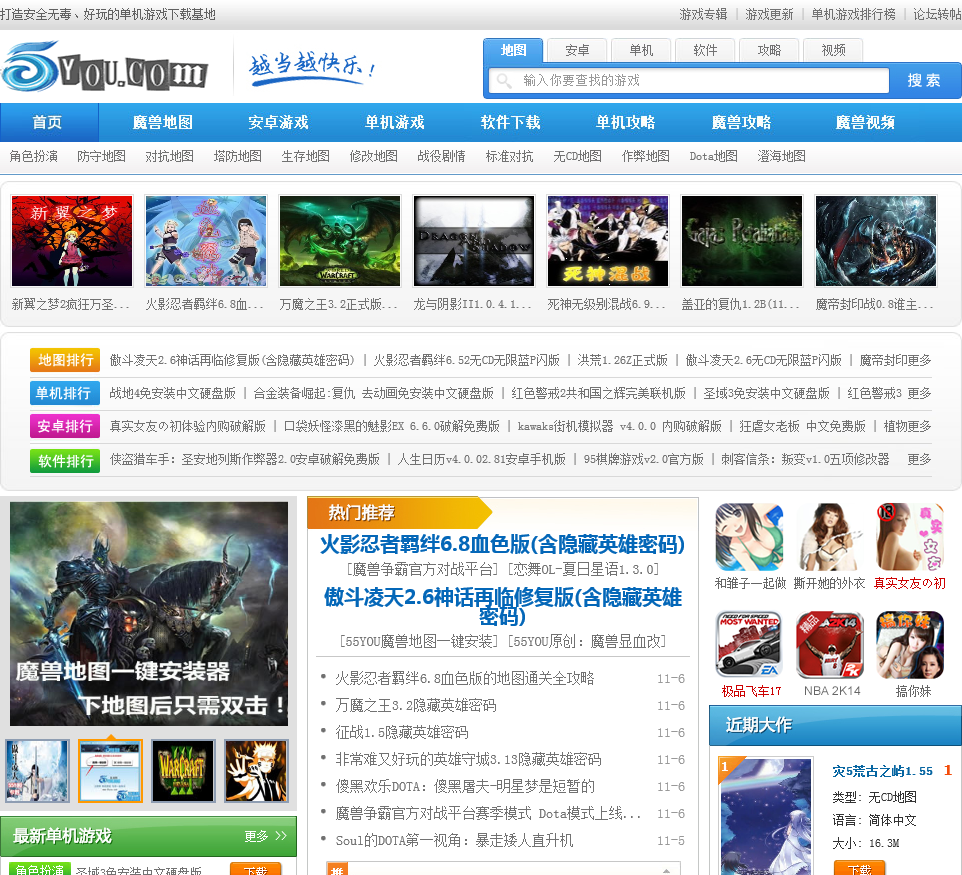962x875 pixels.
Task: Open 突5荒古之屿1.55 title link
Action: point(882,771)
